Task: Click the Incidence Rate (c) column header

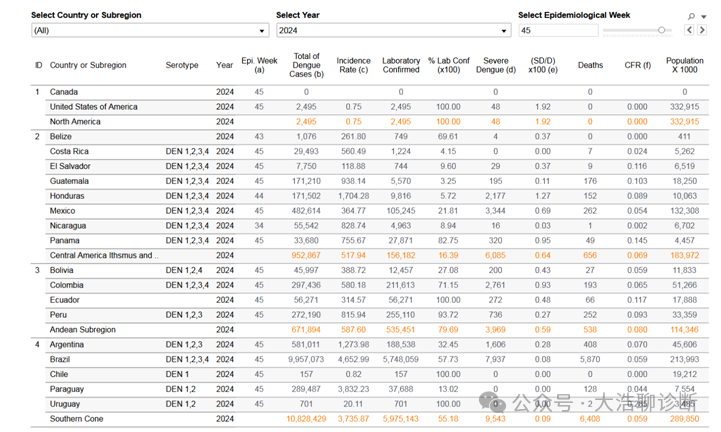Action: coord(353,65)
